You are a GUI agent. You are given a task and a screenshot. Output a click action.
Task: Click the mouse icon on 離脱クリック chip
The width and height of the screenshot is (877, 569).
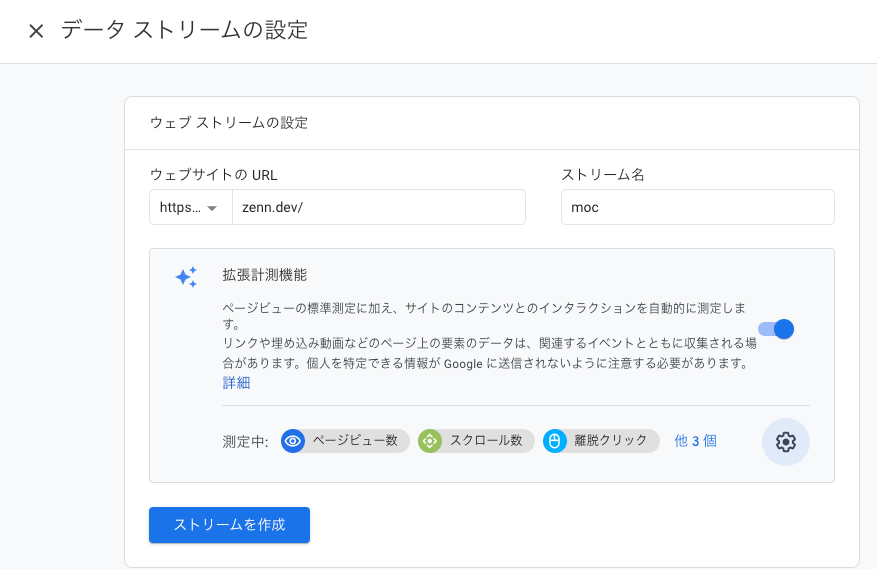coord(554,441)
